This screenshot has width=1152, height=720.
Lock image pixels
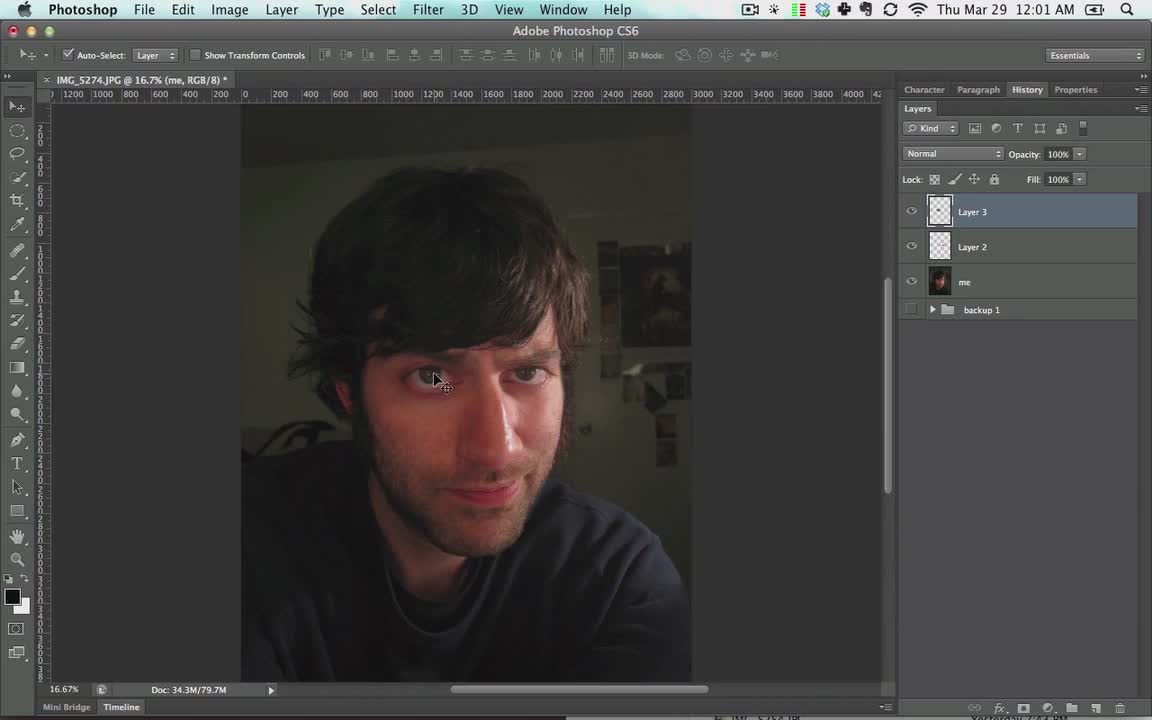point(954,179)
